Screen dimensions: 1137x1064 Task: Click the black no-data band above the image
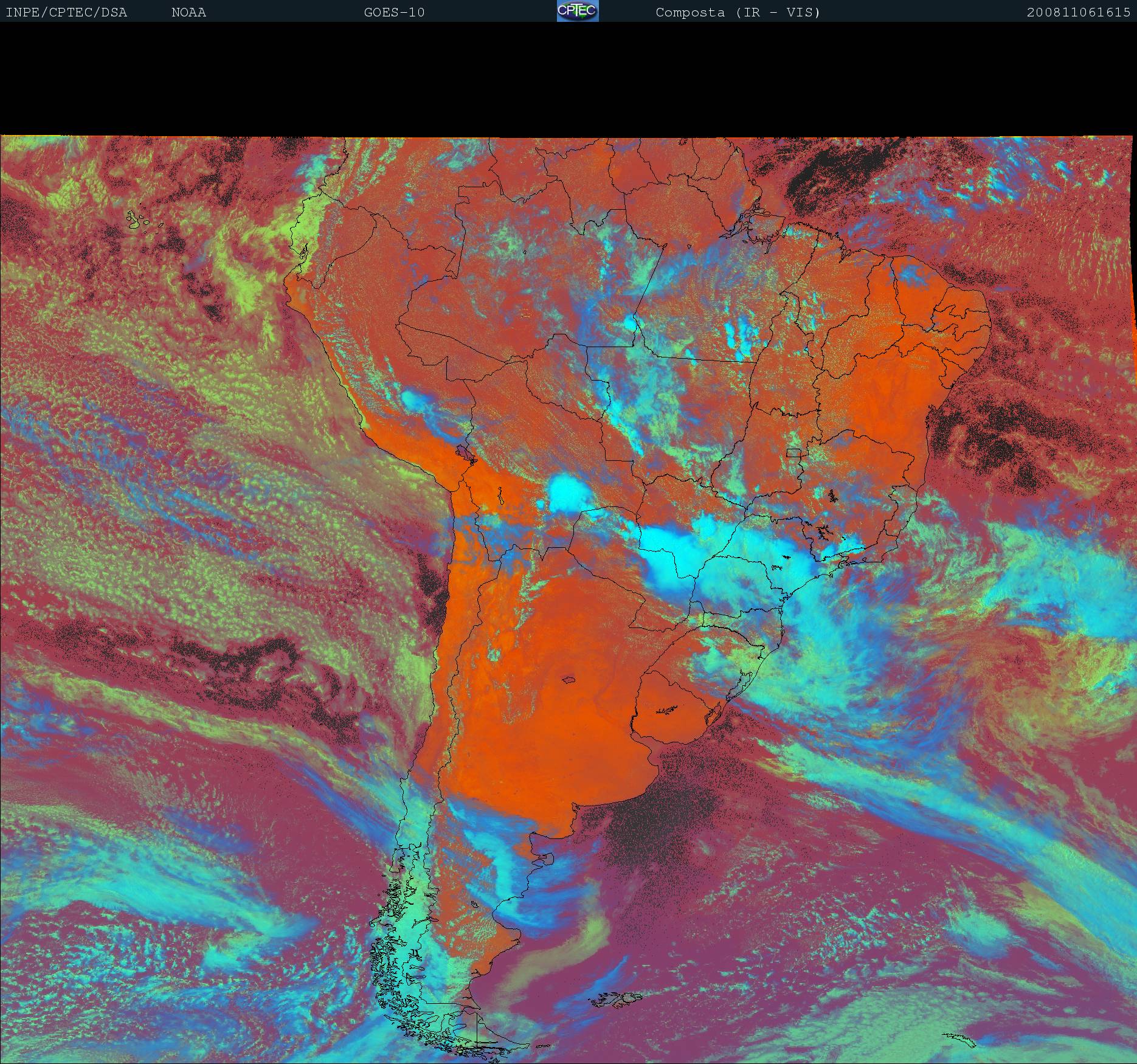pos(568,79)
